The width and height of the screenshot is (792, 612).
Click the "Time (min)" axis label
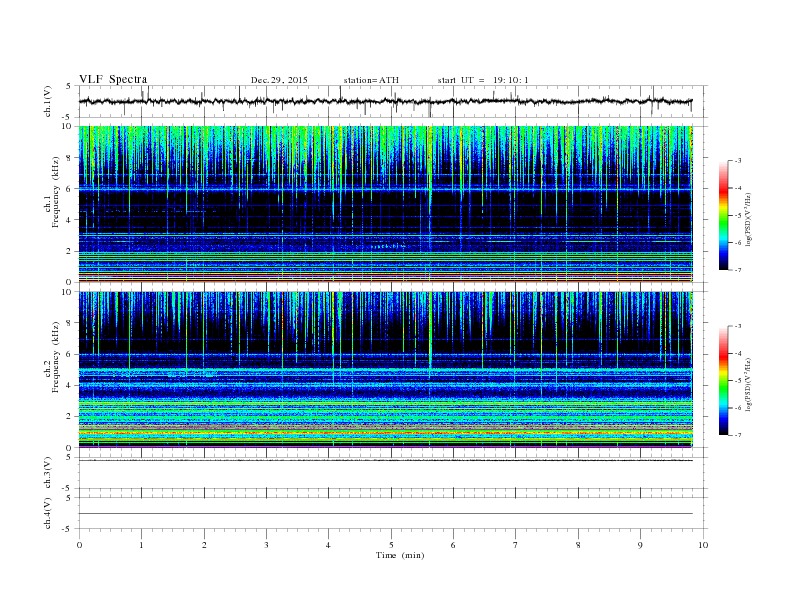click(x=400, y=555)
